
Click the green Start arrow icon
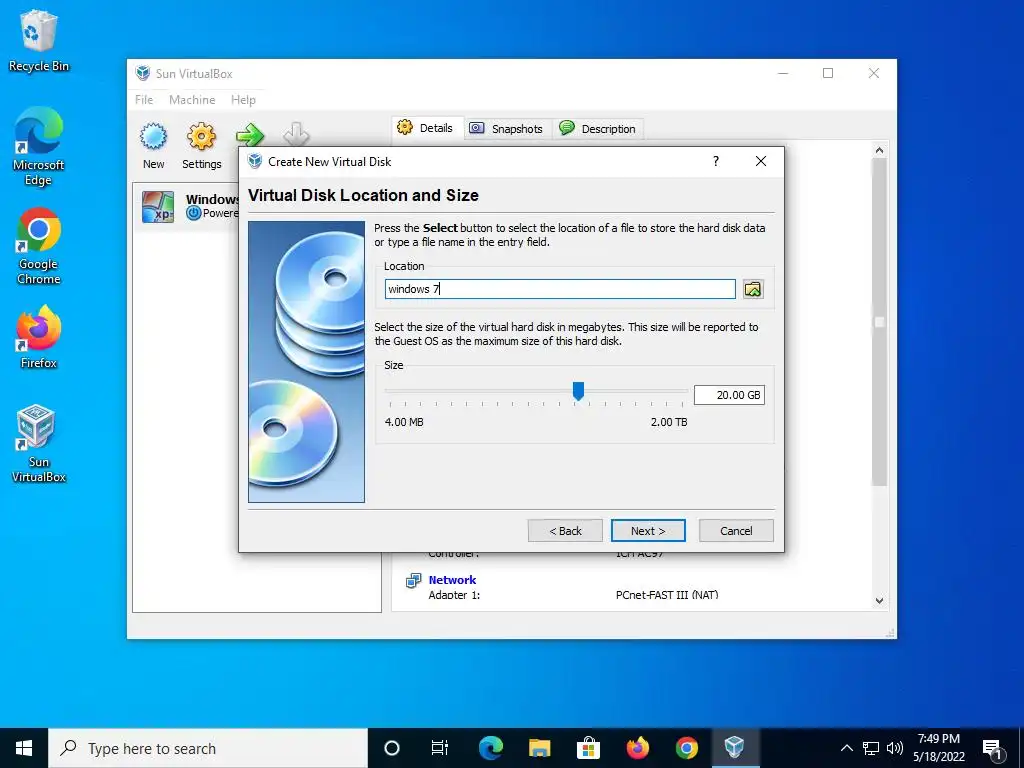click(250, 135)
